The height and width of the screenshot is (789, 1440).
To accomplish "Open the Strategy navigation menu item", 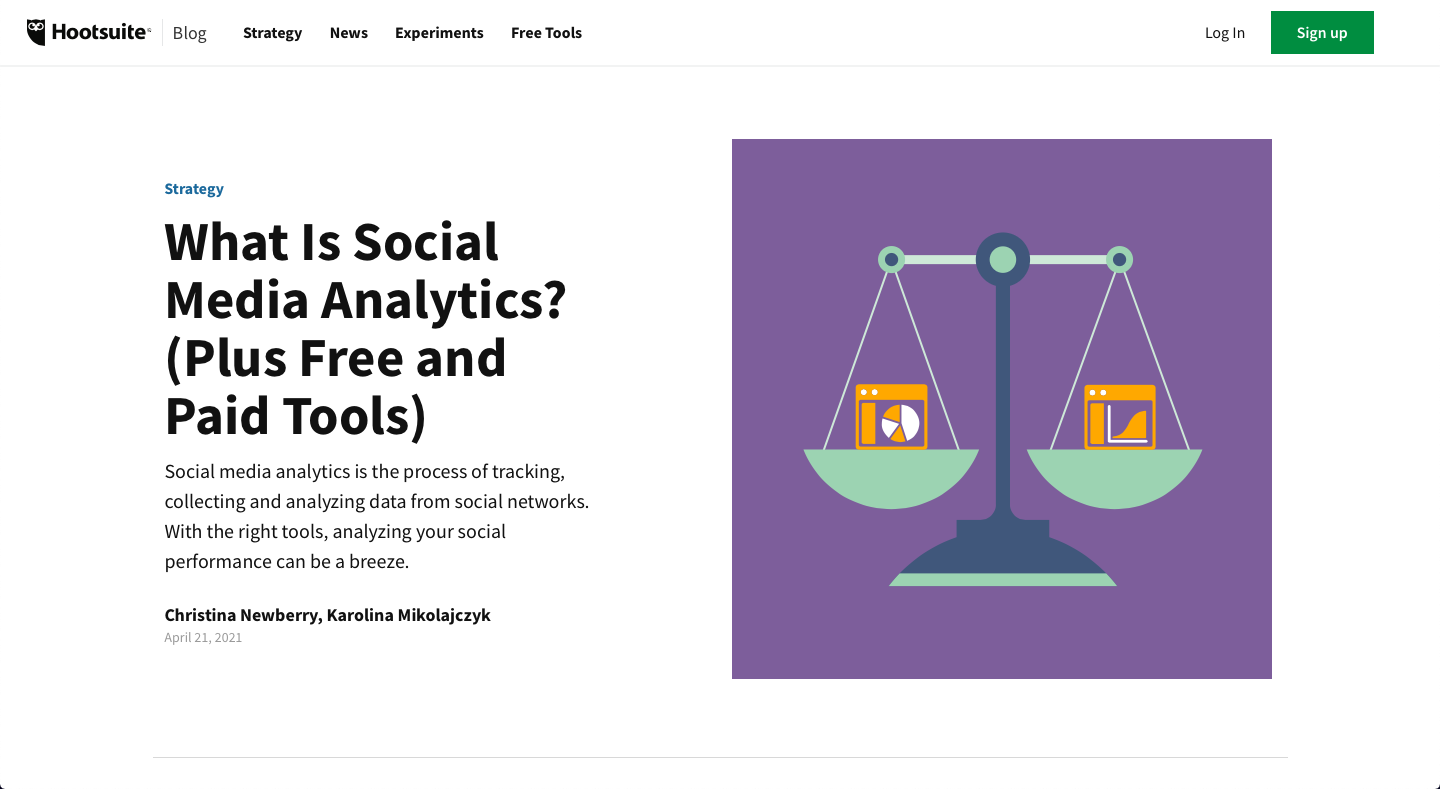I will coord(272,33).
